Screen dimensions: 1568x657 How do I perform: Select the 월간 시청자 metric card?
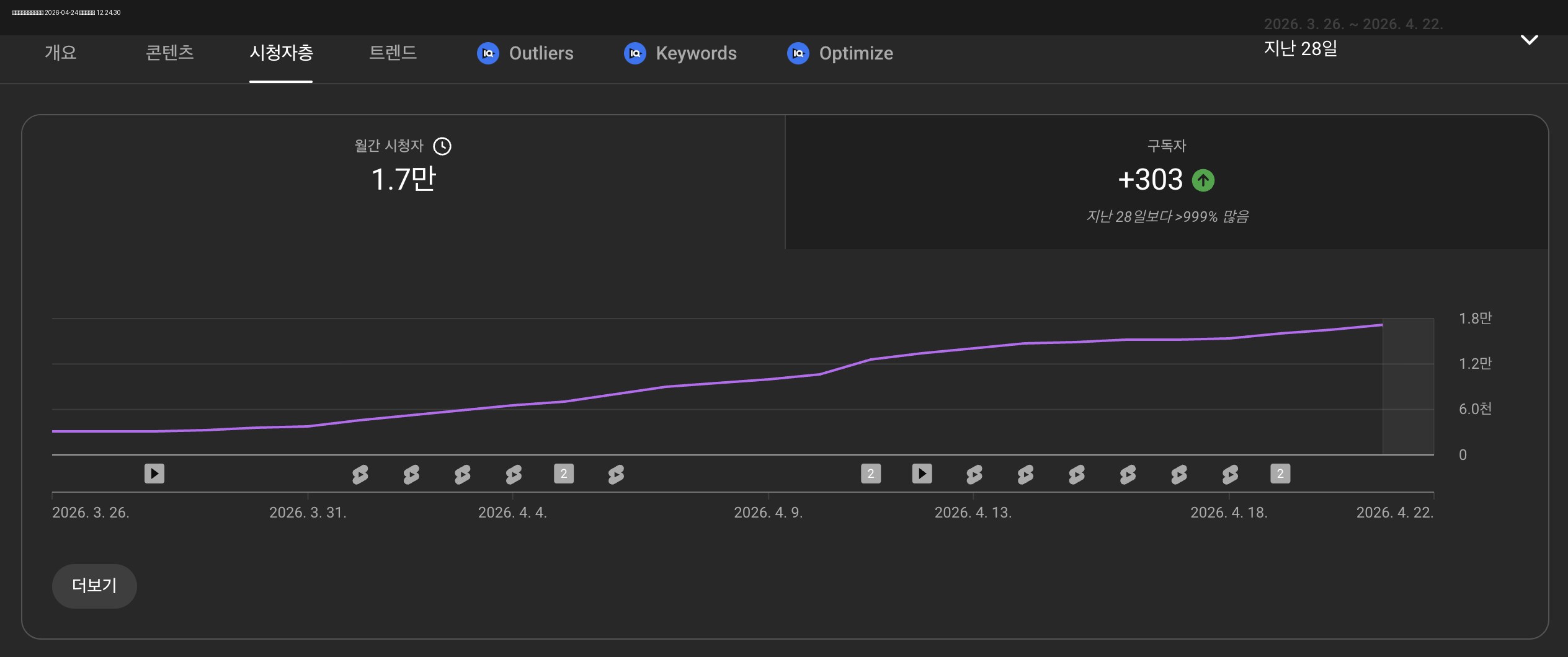(404, 182)
